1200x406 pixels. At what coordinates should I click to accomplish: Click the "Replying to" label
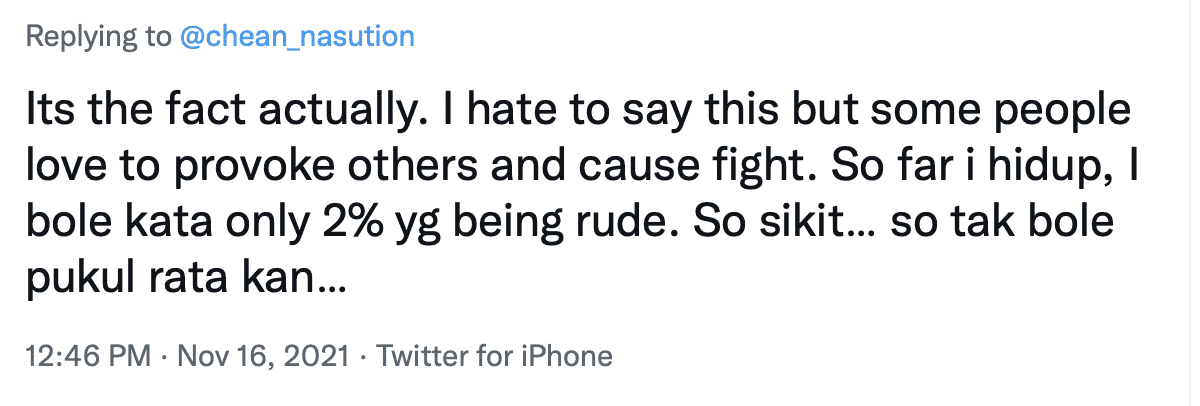pos(98,38)
